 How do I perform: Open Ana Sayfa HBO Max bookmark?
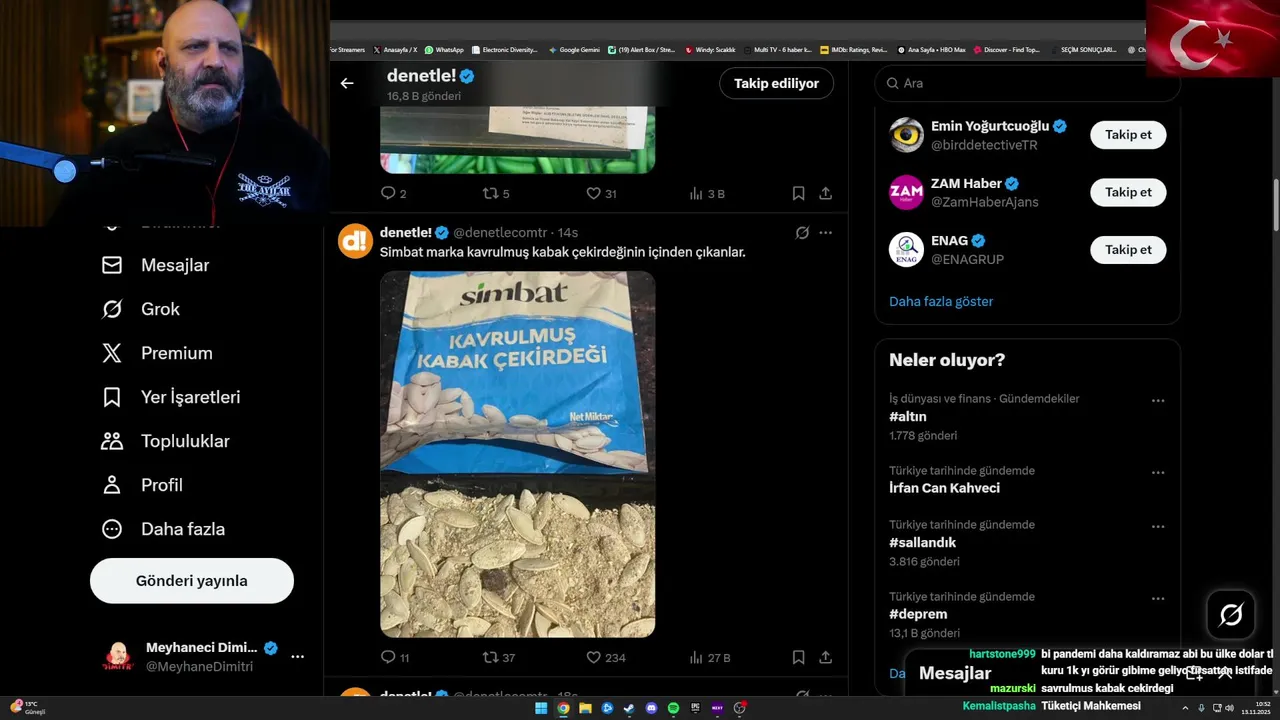pos(931,49)
